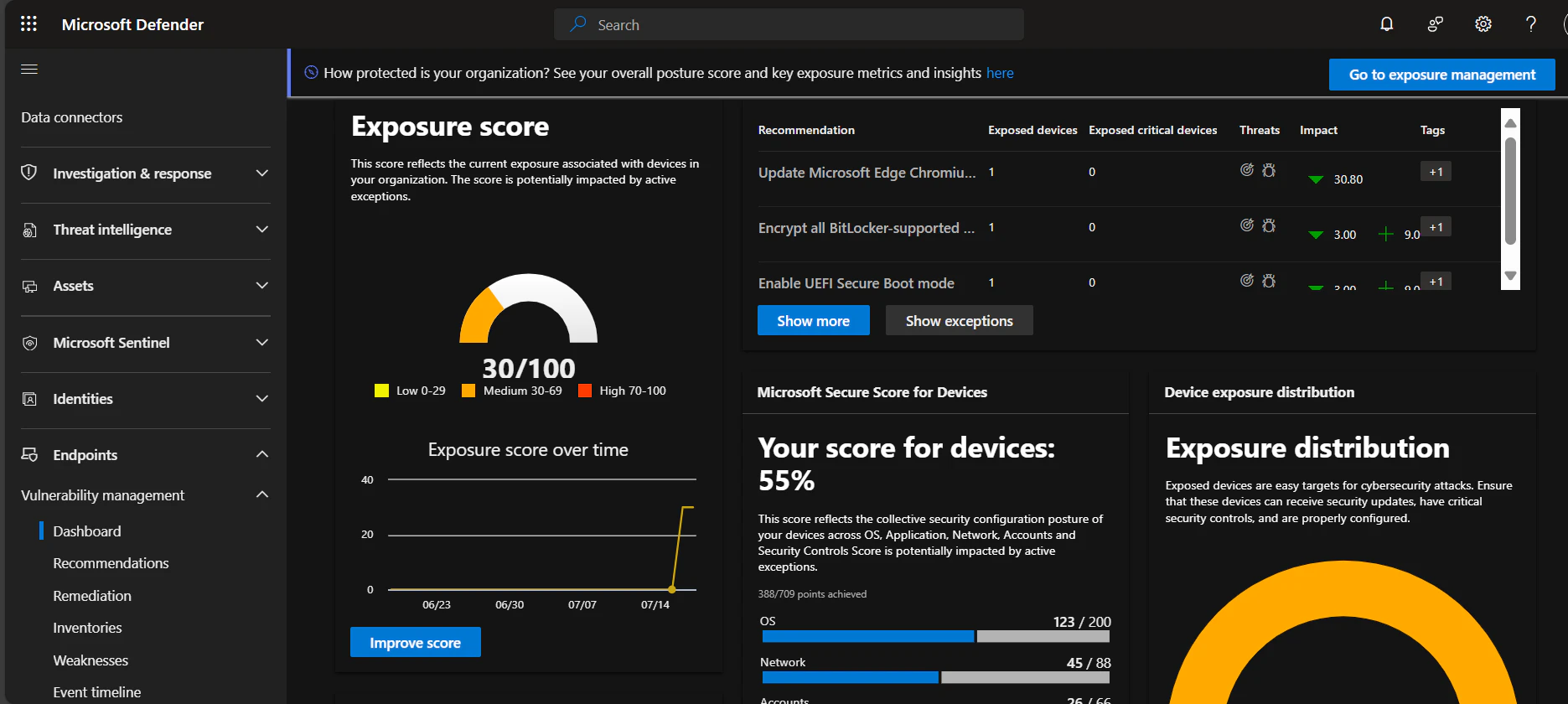
Task: Click the orange Medium 30-69 legend swatch
Action: coord(468,391)
